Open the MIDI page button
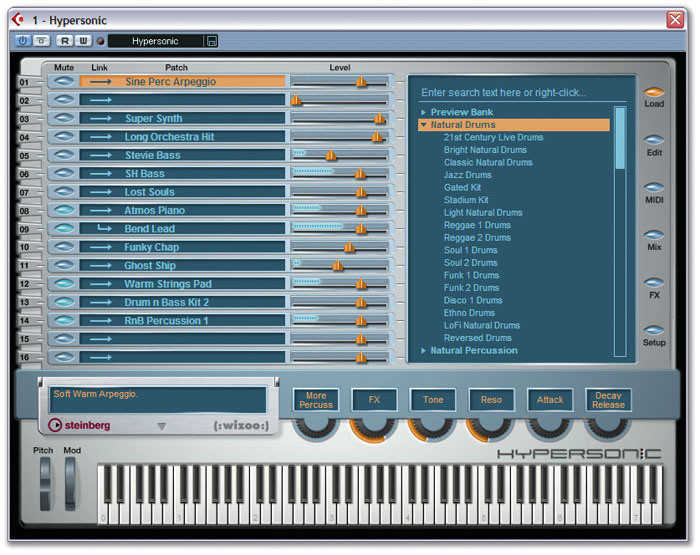700x555 pixels. 654,187
